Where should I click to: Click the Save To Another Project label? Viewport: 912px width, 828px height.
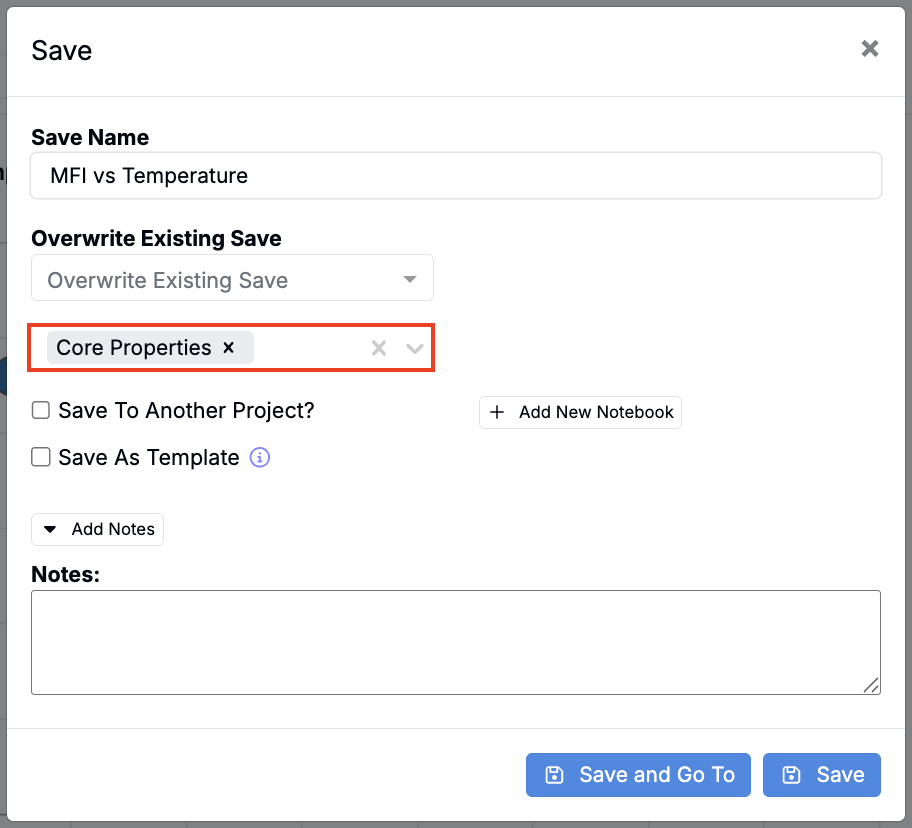click(186, 410)
